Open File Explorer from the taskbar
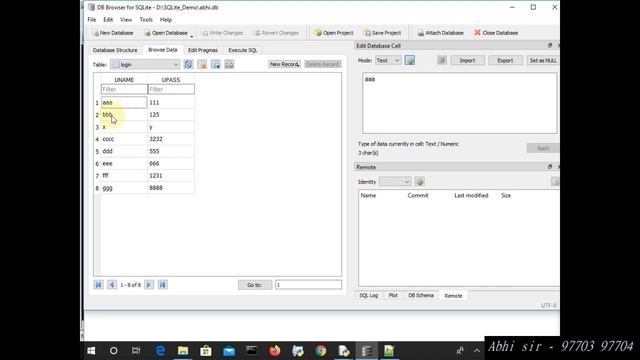This screenshot has height=360, width=640. [x=183, y=351]
